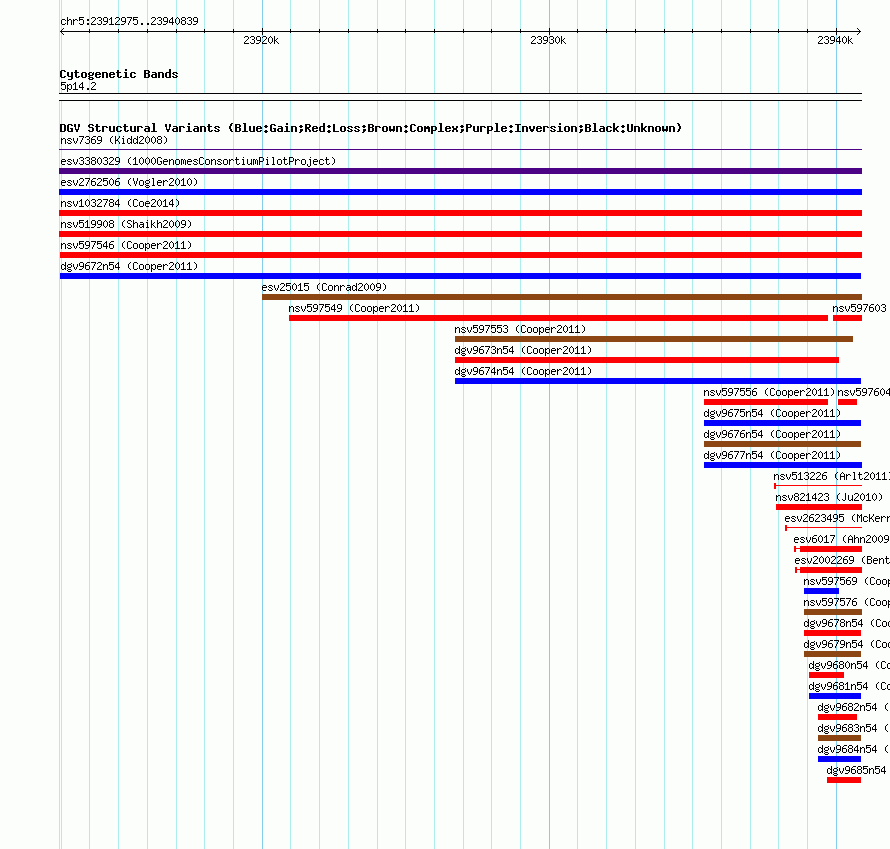Click the esv2623495 label
The width and height of the screenshot is (890, 849).
[837, 518]
